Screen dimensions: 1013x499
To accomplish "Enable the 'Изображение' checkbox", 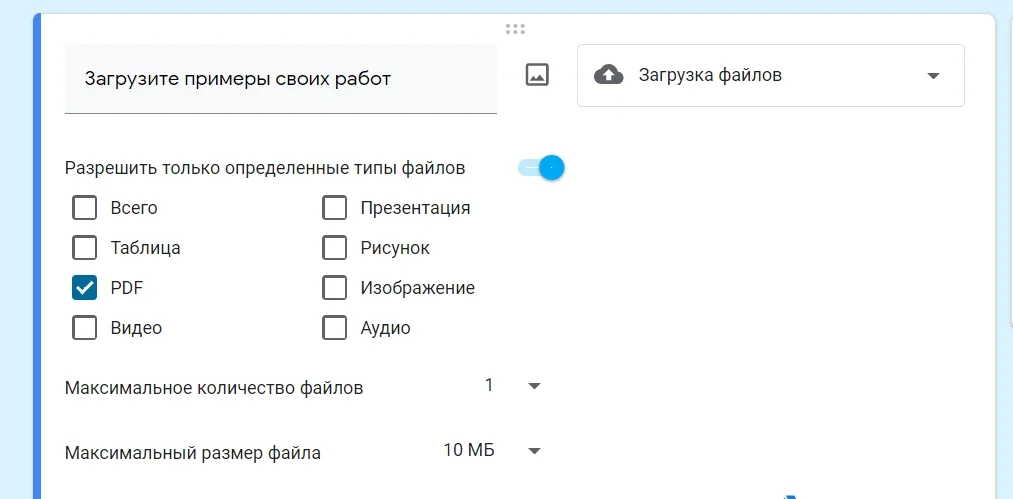I will pyautogui.click(x=334, y=288).
